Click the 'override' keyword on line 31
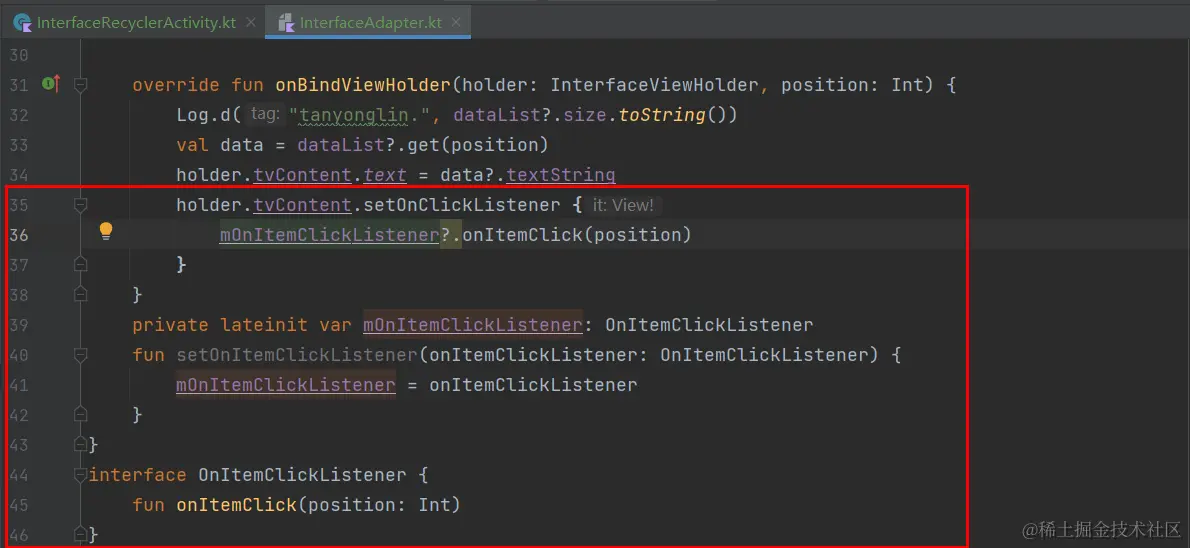The image size is (1190, 548). coord(176,85)
